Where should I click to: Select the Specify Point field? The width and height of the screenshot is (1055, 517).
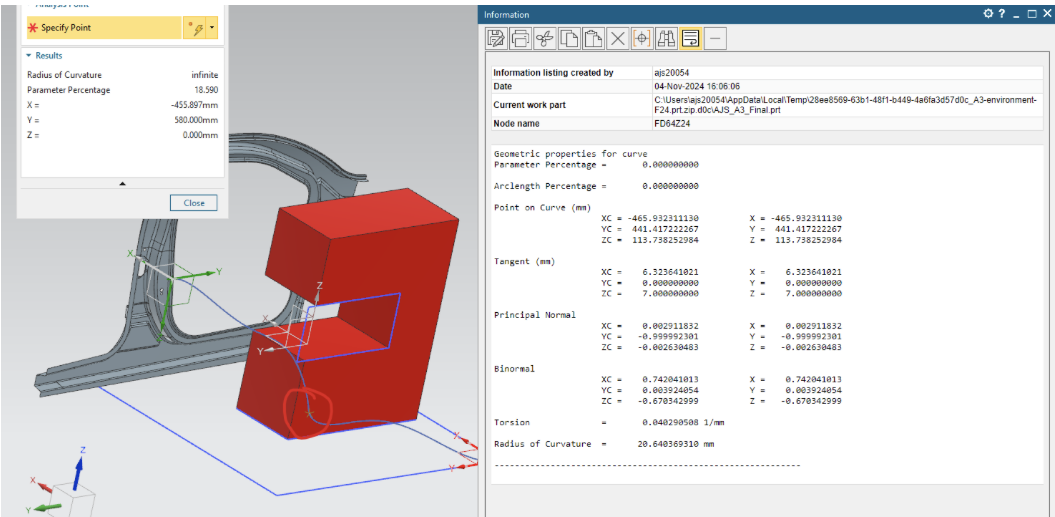click(104, 28)
